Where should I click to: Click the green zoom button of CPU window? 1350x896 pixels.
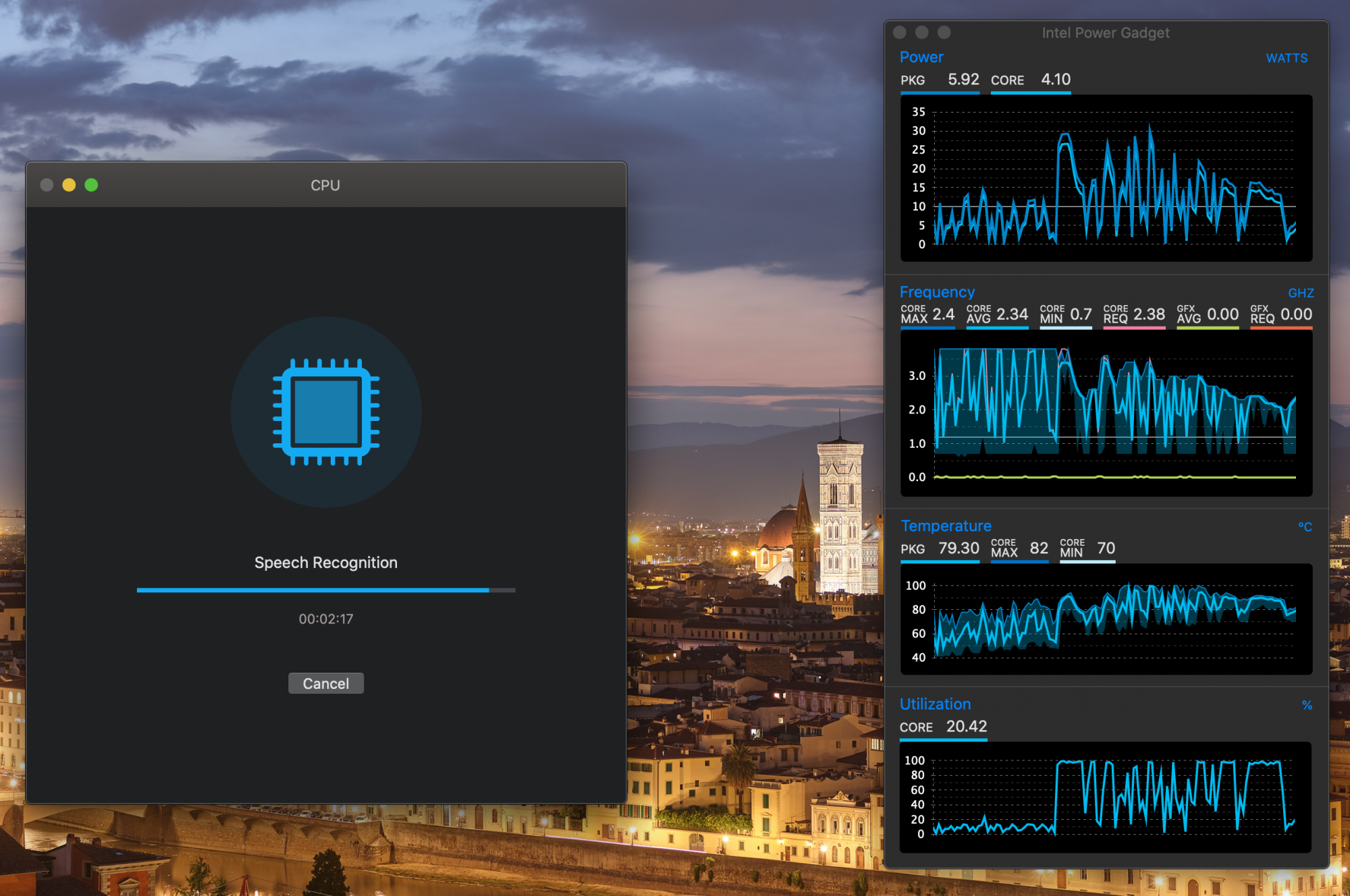(x=91, y=185)
